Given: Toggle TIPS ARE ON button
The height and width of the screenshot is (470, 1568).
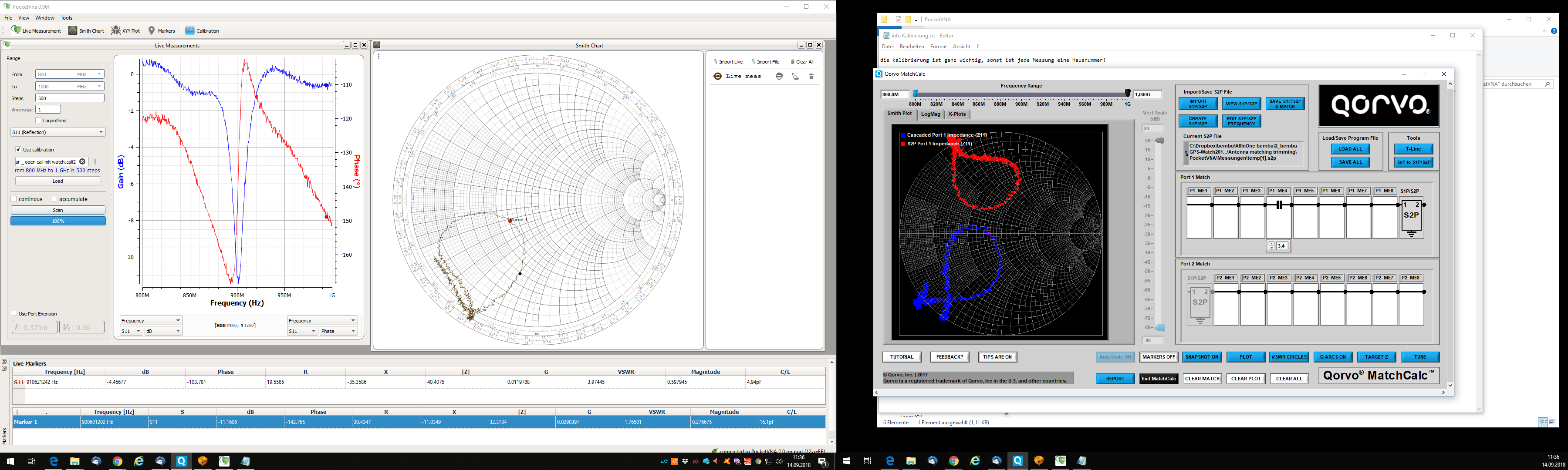Looking at the screenshot, I should point(998,357).
